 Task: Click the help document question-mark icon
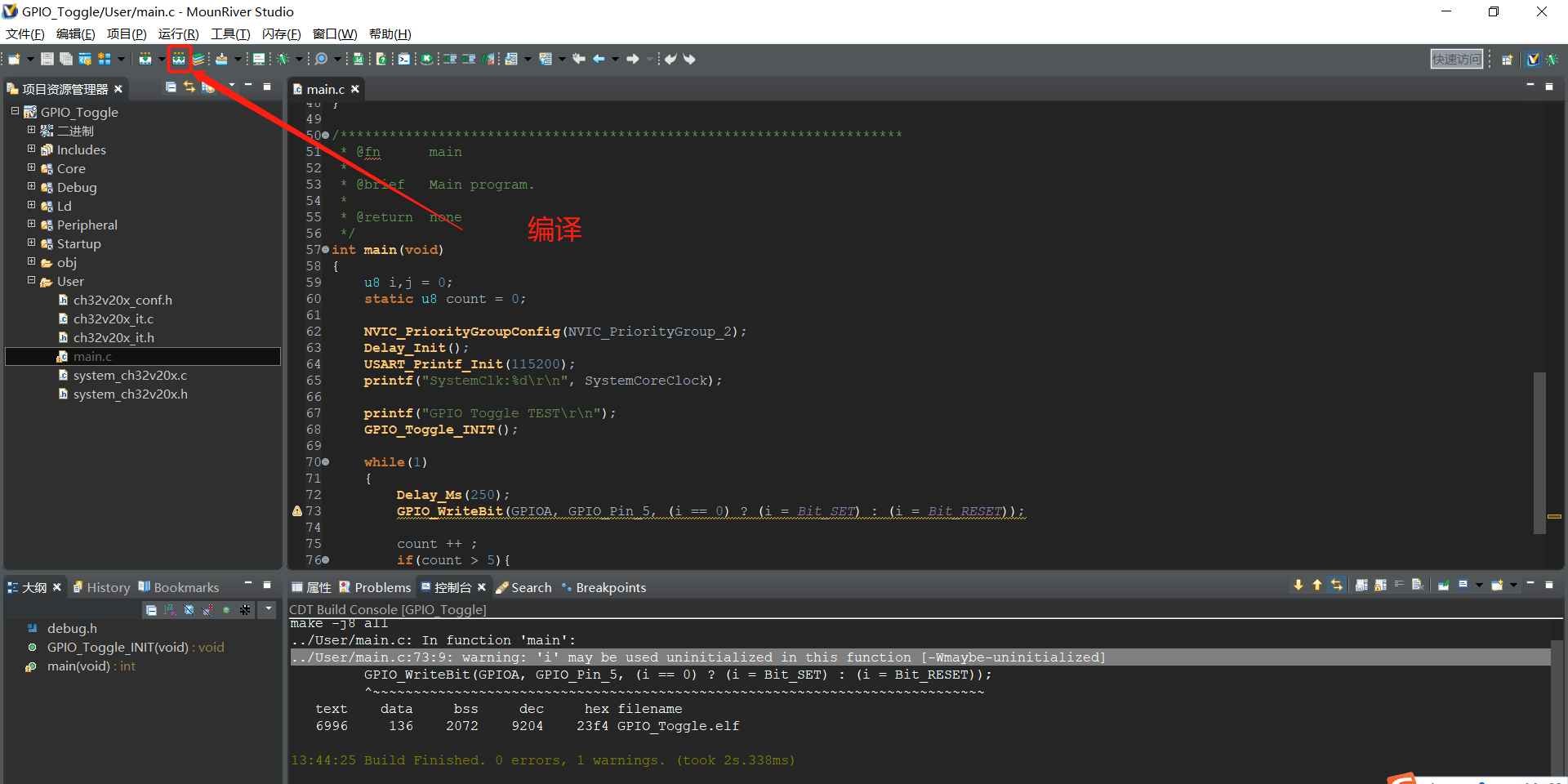tap(381, 59)
